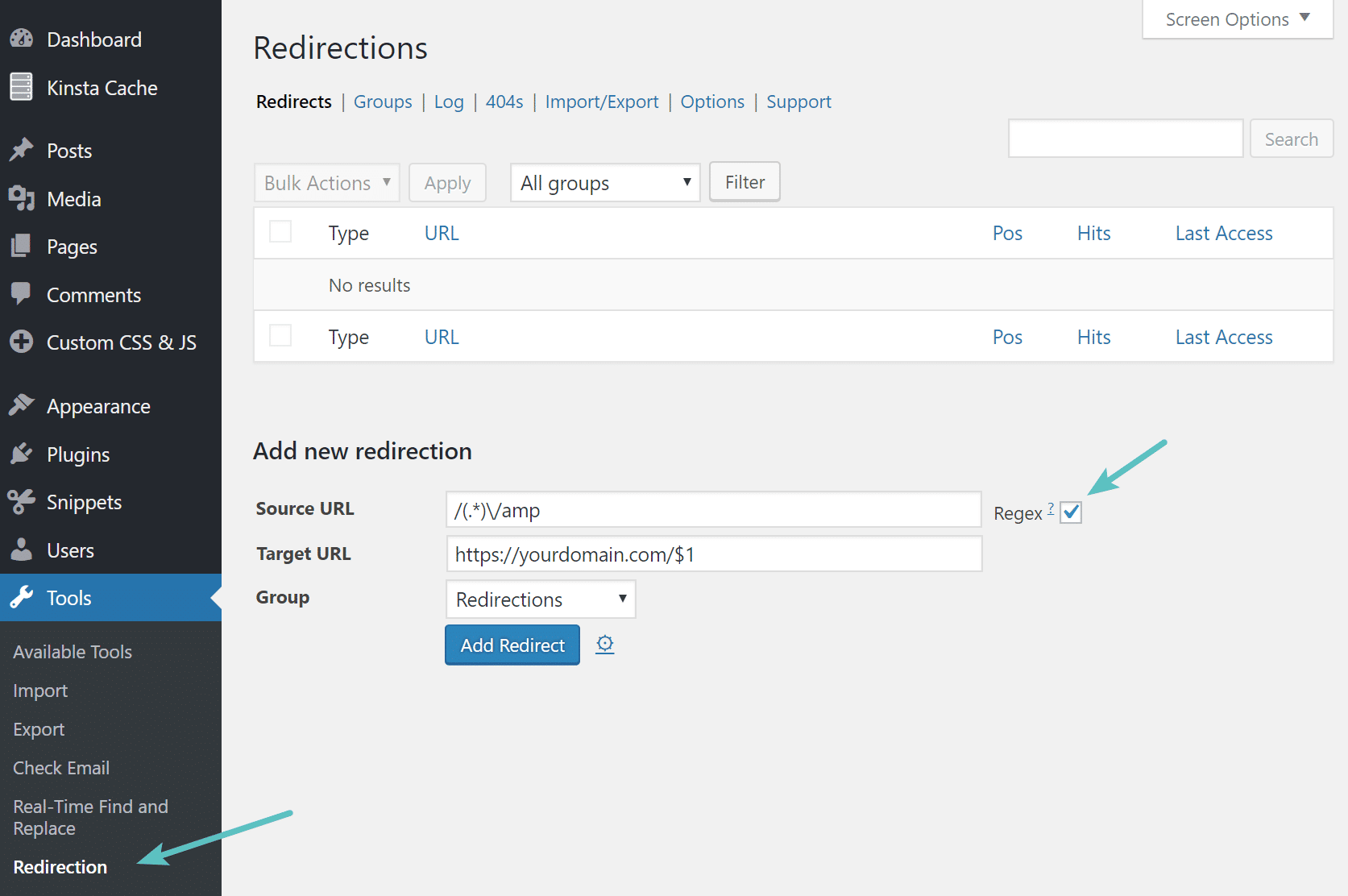Check the bottom select-all checkbox
Viewport: 1348px width, 896px height.
point(280,335)
